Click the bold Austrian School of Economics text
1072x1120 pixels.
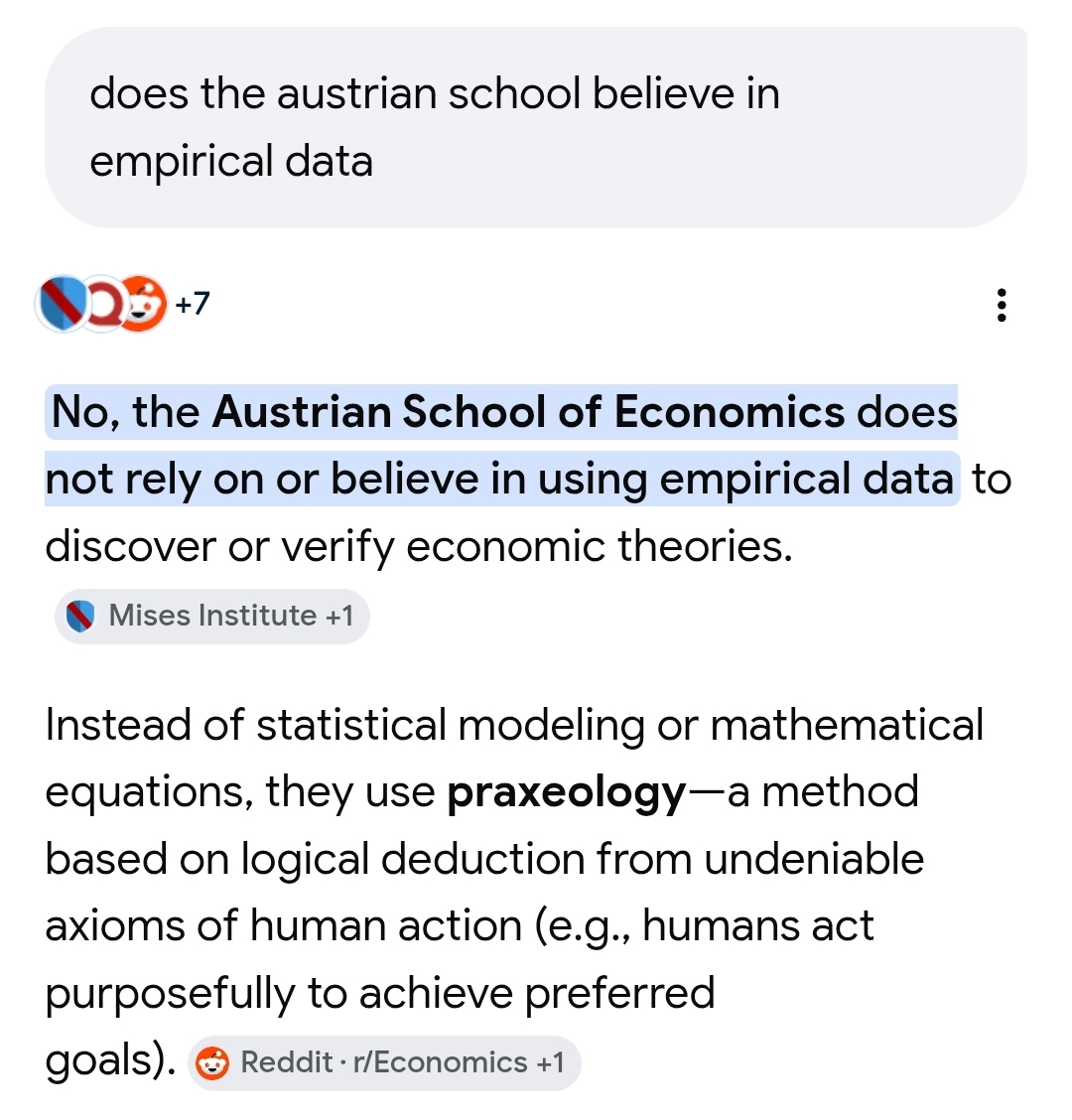coord(528,411)
